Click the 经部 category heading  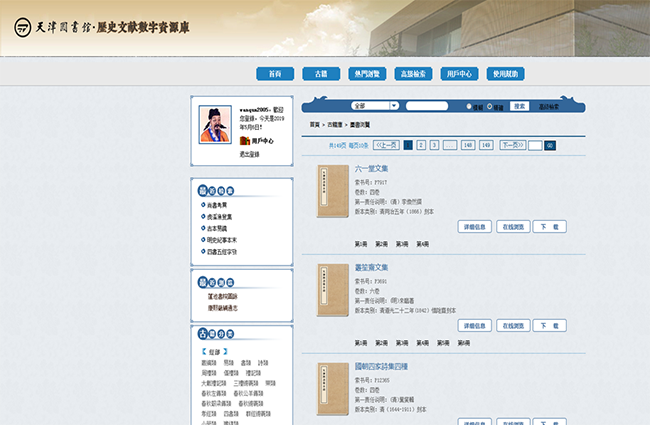(x=214, y=352)
